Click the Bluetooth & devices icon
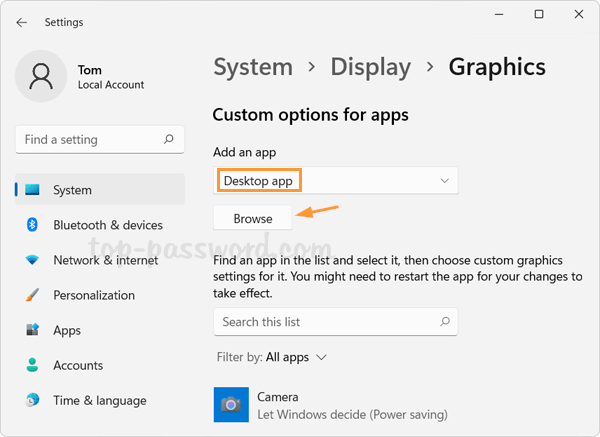 pos(32,225)
